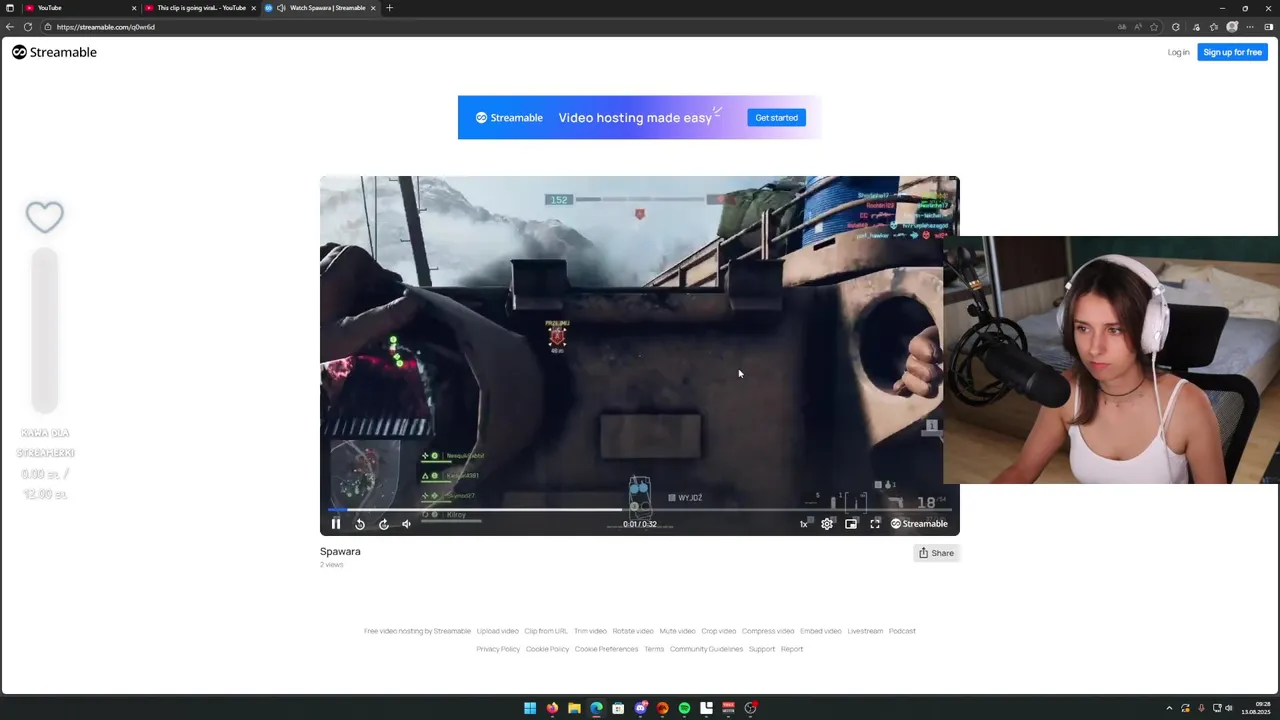Toggle the browser sidebar button
This screenshot has height=720, width=1280.
click(x=1269, y=27)
